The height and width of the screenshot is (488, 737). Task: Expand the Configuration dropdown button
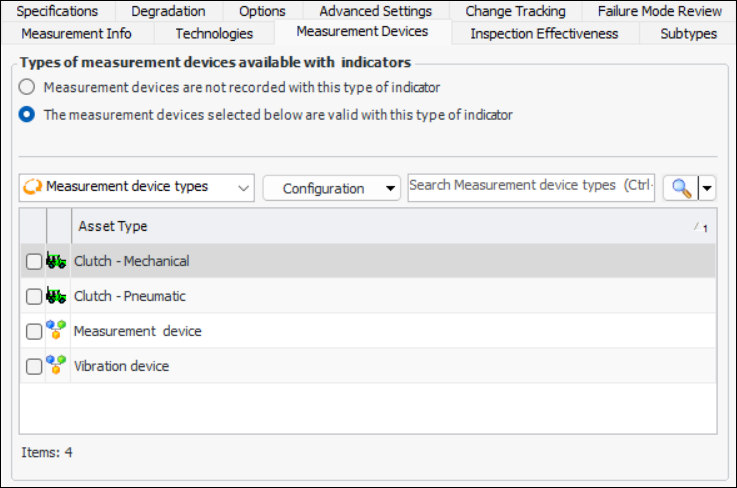331,188
